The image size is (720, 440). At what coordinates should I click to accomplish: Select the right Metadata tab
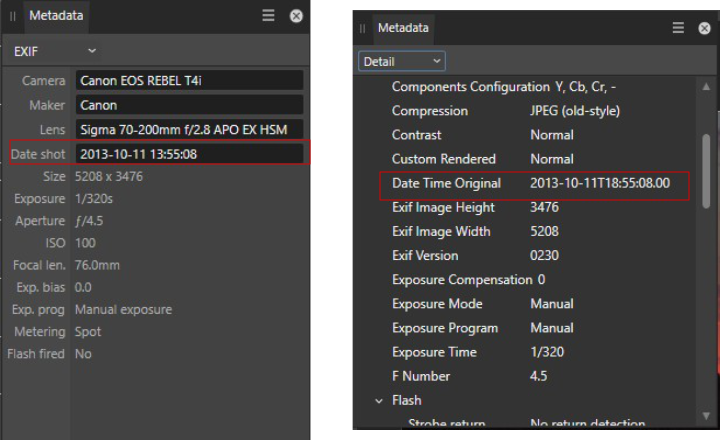click(x=403, y=28)
